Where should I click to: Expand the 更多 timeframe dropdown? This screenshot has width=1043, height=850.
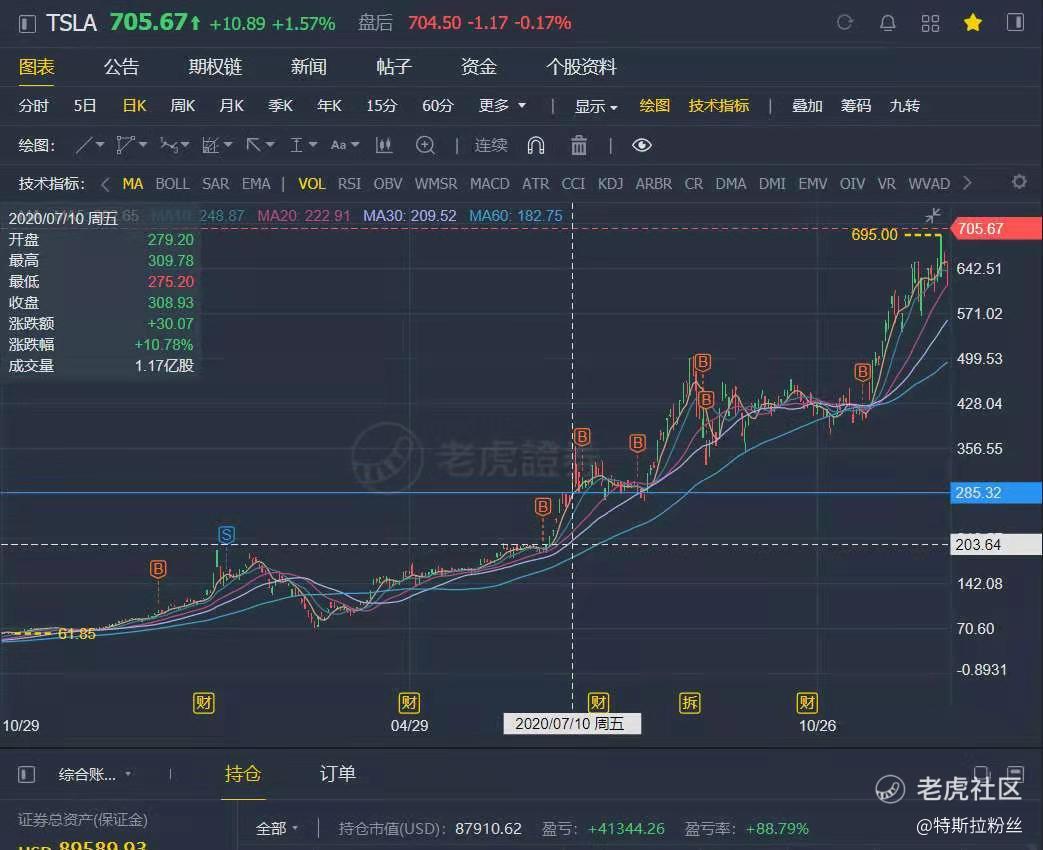502,106
